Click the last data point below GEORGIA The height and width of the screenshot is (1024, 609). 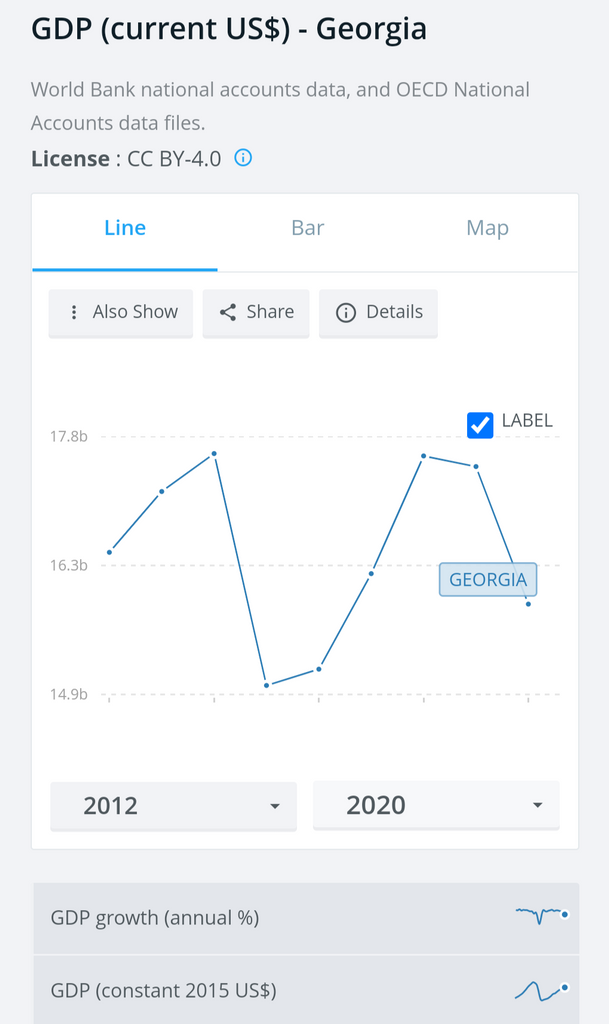click(528, 604)
